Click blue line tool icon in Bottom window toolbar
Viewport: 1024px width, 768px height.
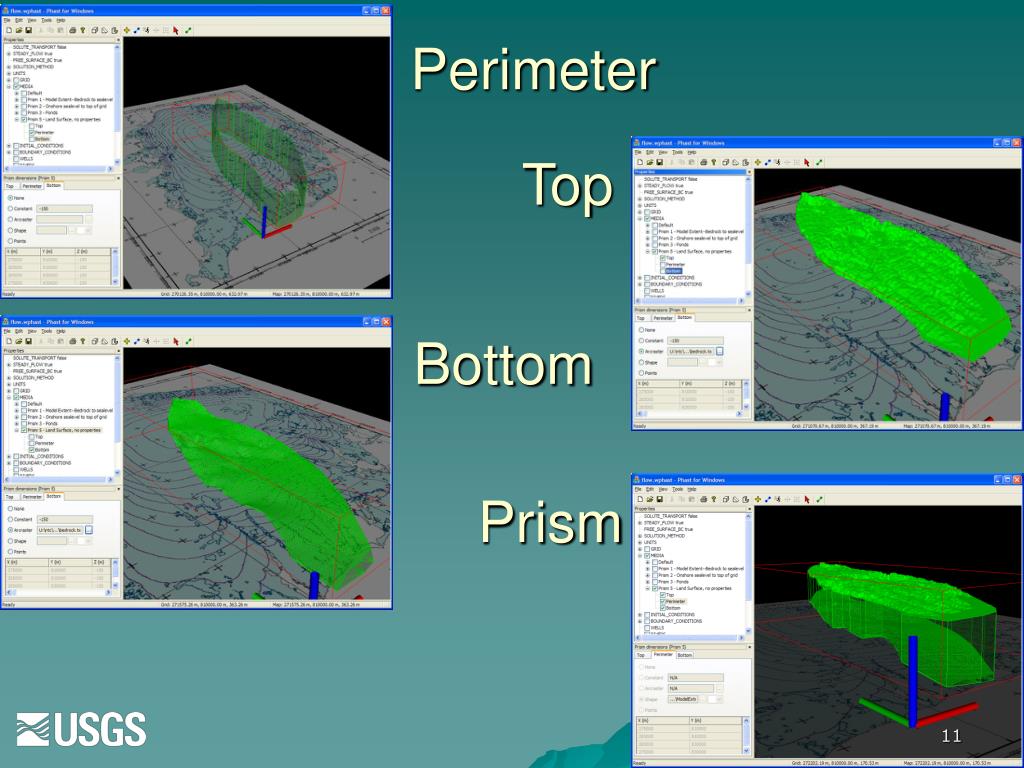(x=136, y=341)
